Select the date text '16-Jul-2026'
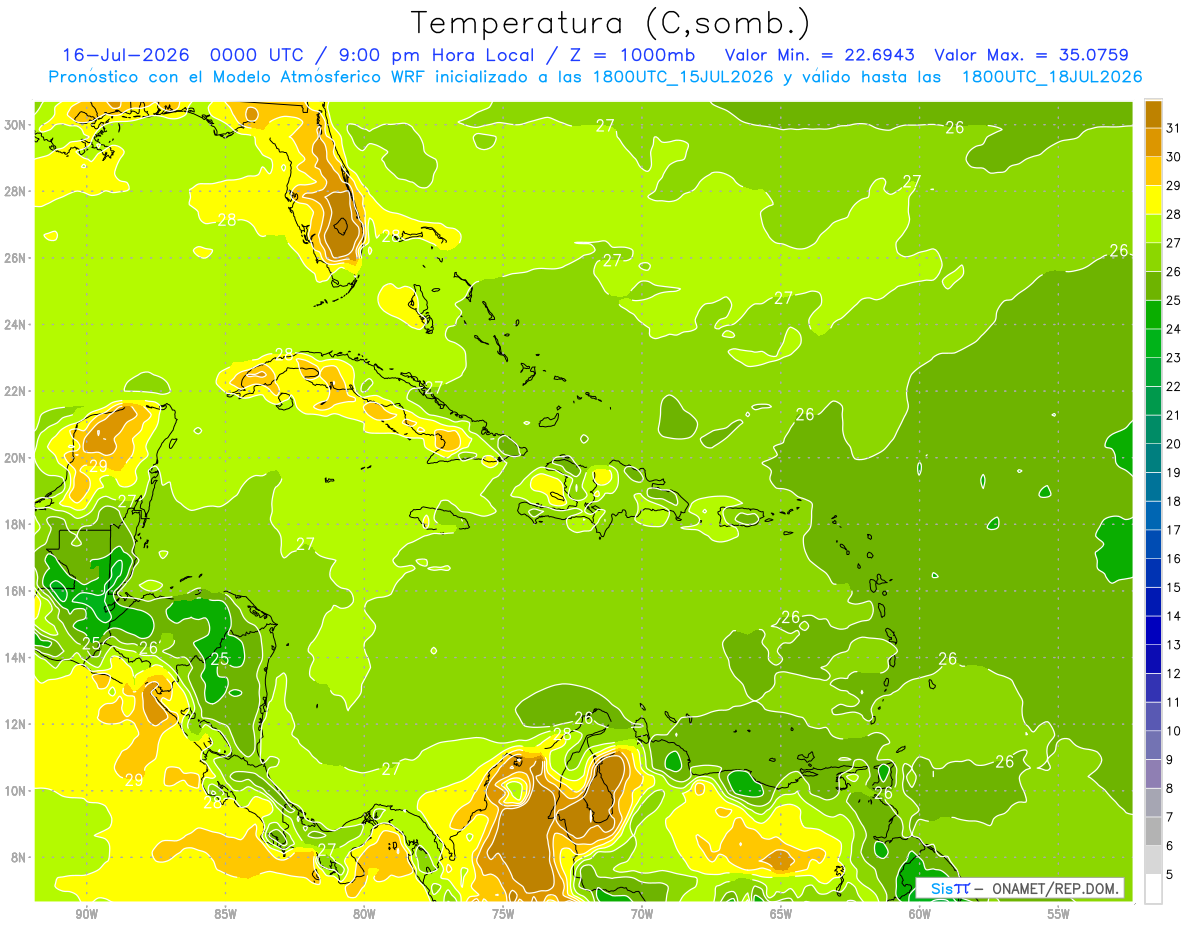 [126, 55]
